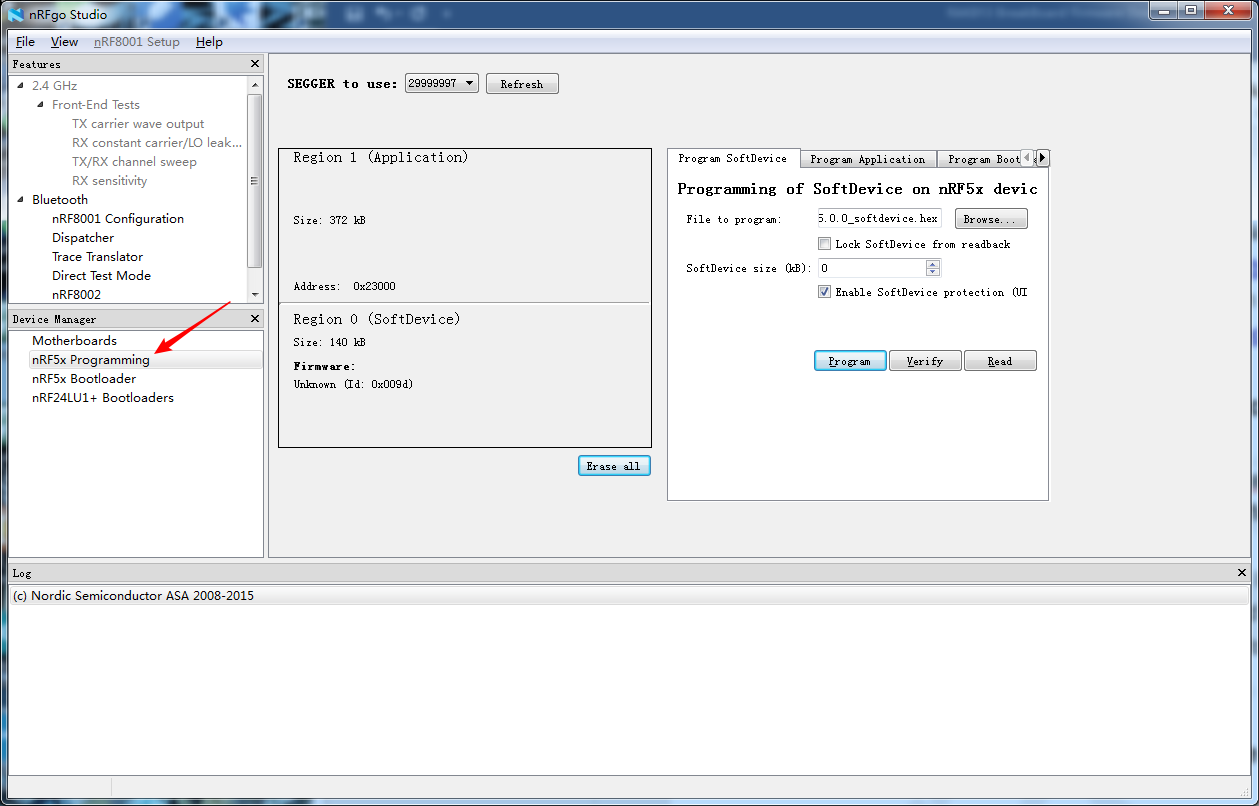
Task: Open the SEGGER to use dropdown
Action: tap(442, 83)
